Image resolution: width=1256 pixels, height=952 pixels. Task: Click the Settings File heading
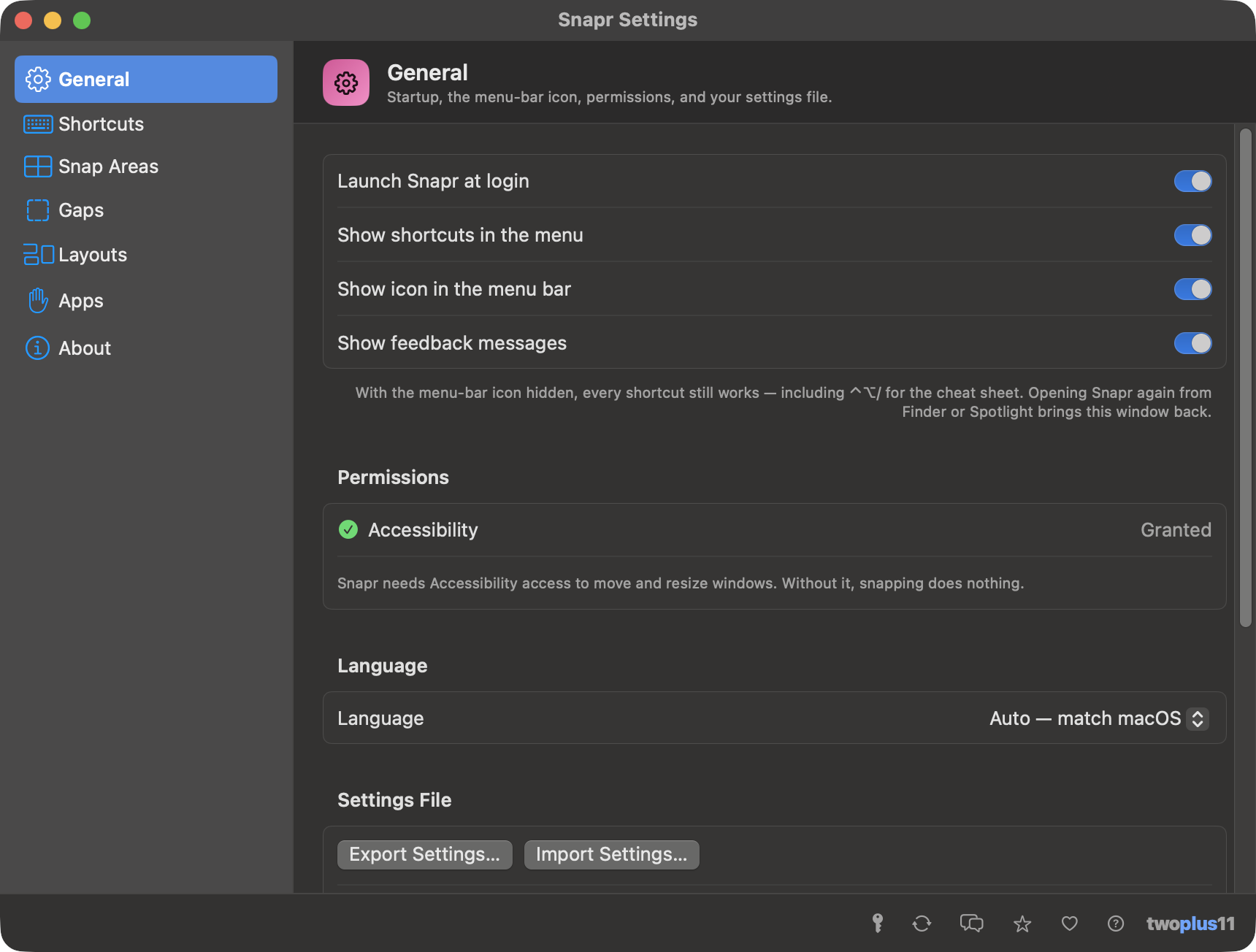tap(394, 800)
